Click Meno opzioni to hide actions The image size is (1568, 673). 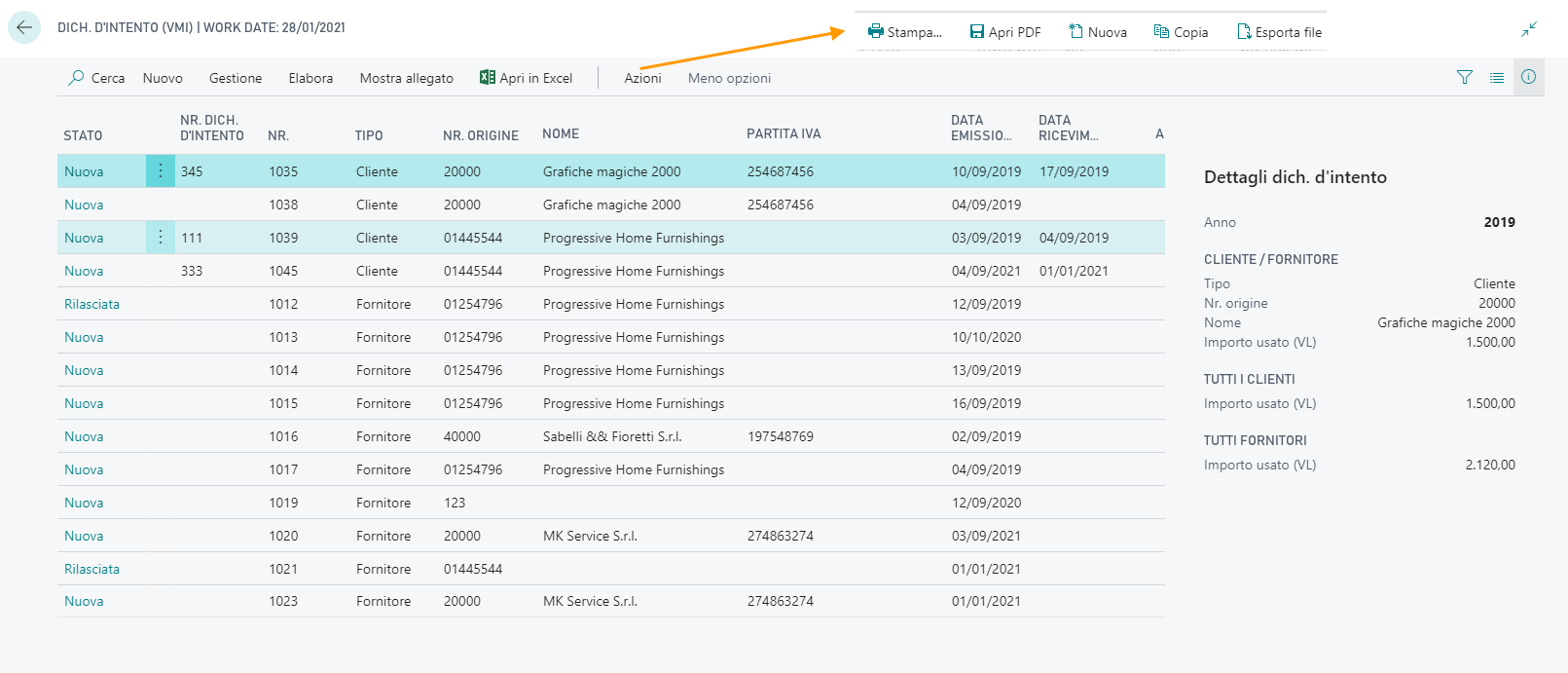[x=729, y=78]
